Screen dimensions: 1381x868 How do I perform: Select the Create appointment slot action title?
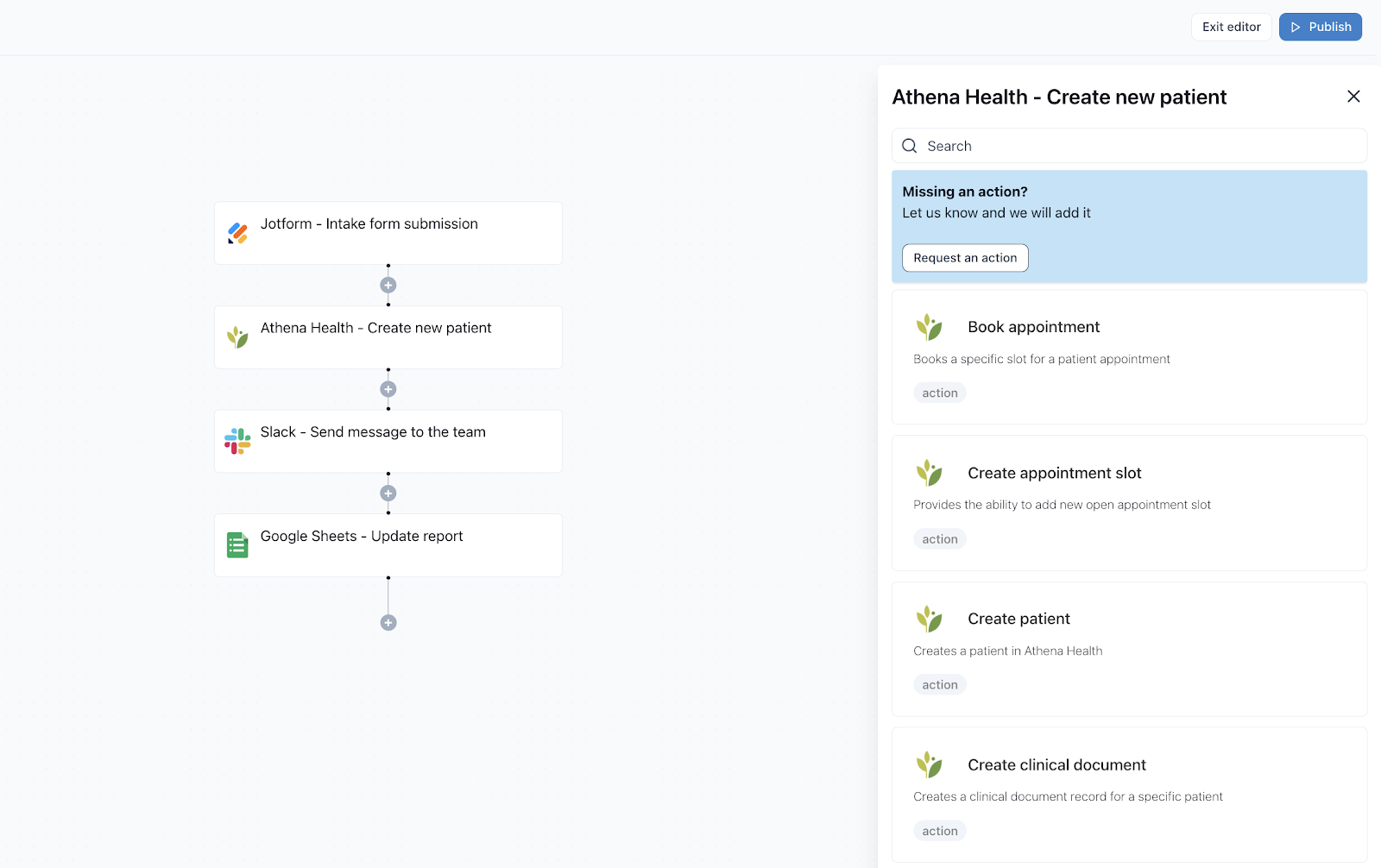point(1054,473)
